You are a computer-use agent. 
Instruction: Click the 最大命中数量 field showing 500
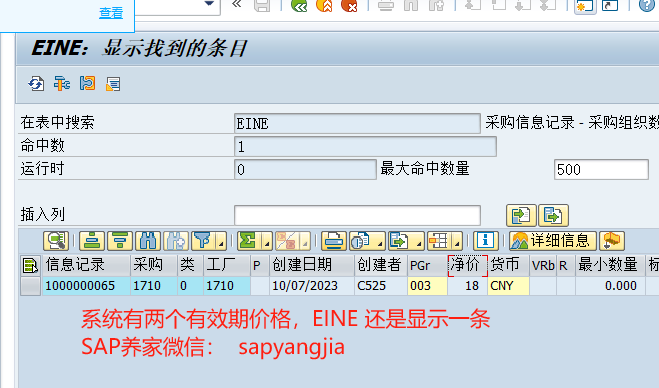coord(601,169)
